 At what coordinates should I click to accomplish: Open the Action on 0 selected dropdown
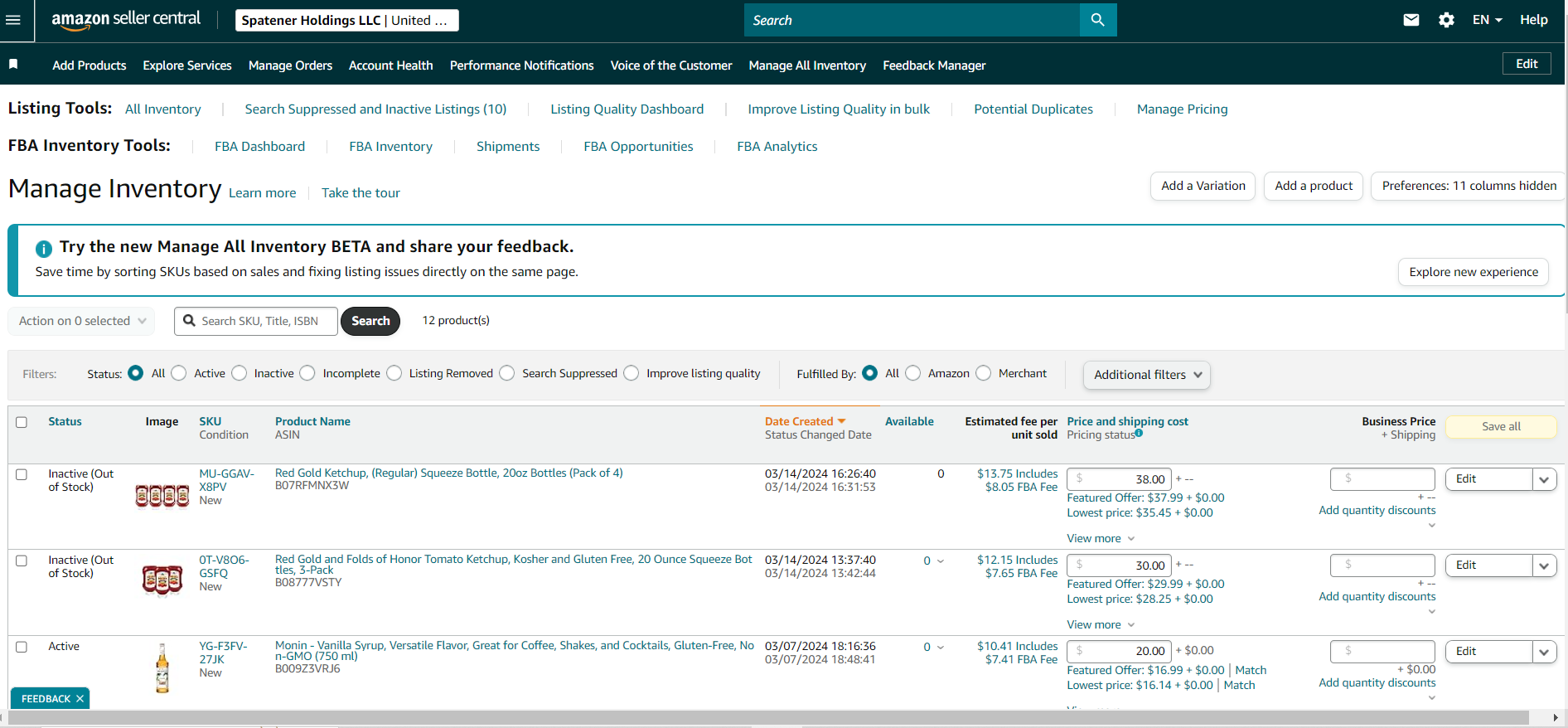coord(81,321)
